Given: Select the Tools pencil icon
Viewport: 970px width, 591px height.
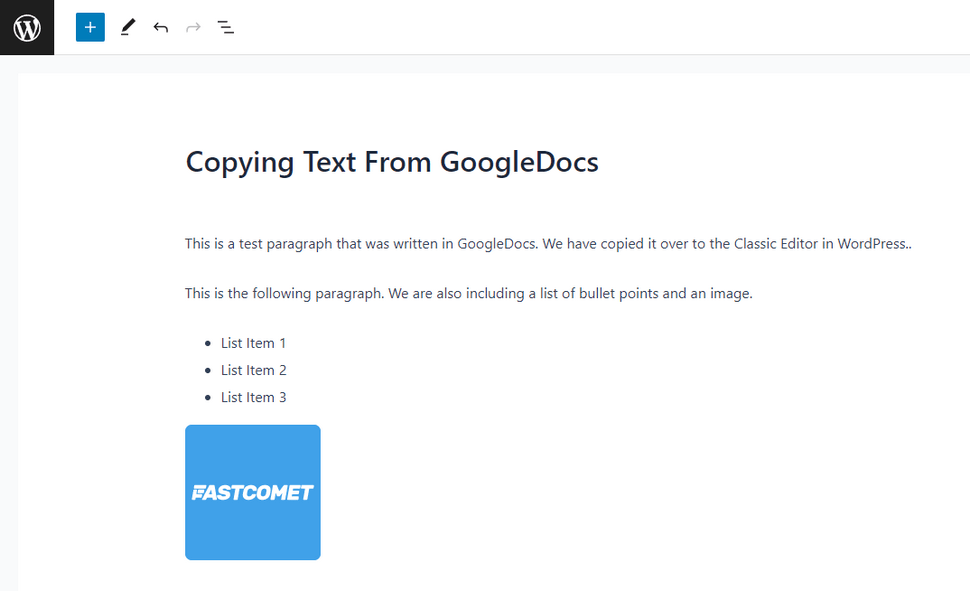Looking at the screenshot, I should [128, 27].
